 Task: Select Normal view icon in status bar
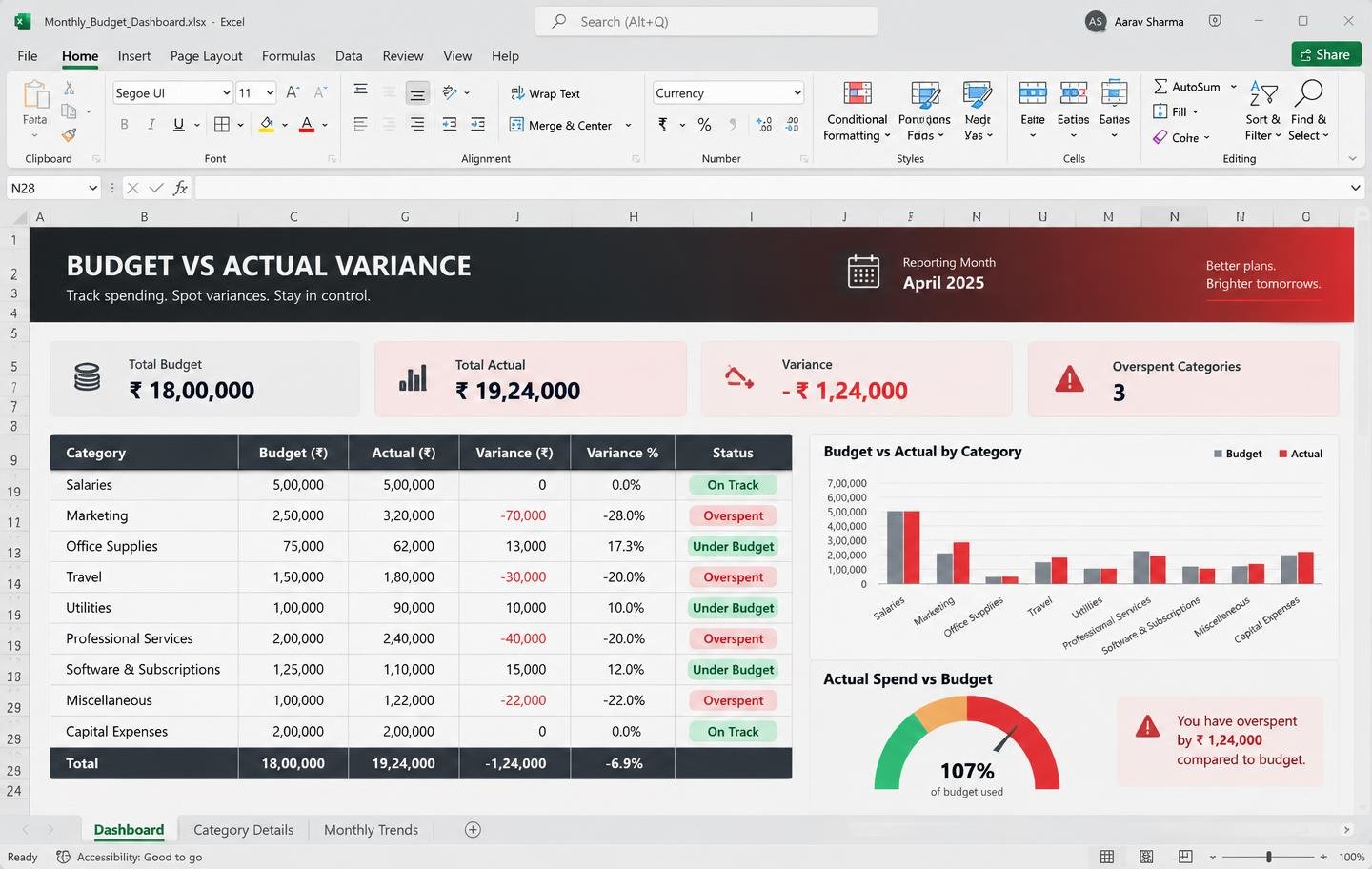coord(1107,857)
